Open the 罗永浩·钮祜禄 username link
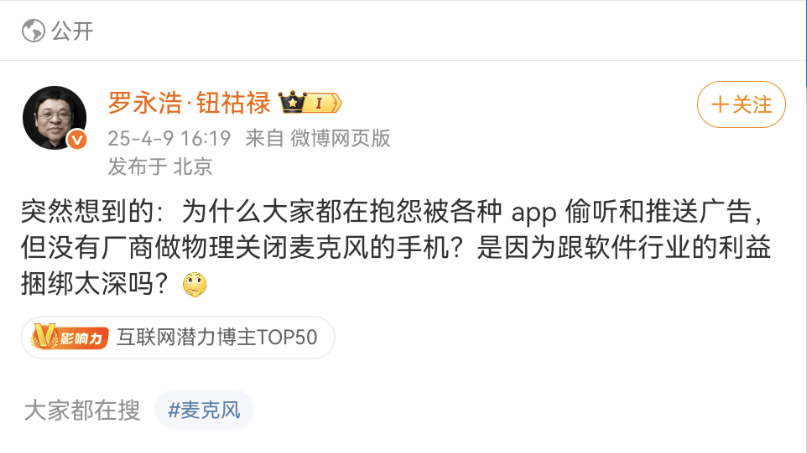Image resolution: width=807 pixels, height=453 pixels. 189,102
